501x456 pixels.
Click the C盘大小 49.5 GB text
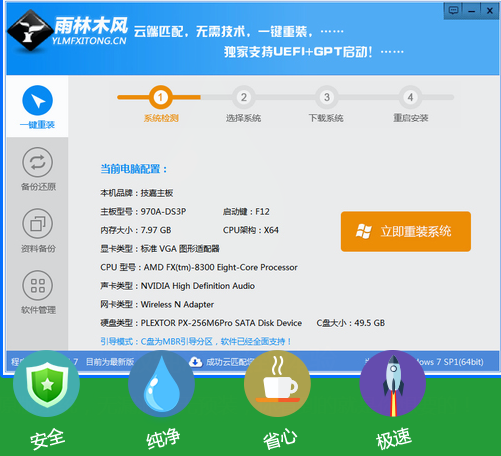pyautogui.click(x=351, y=323)
